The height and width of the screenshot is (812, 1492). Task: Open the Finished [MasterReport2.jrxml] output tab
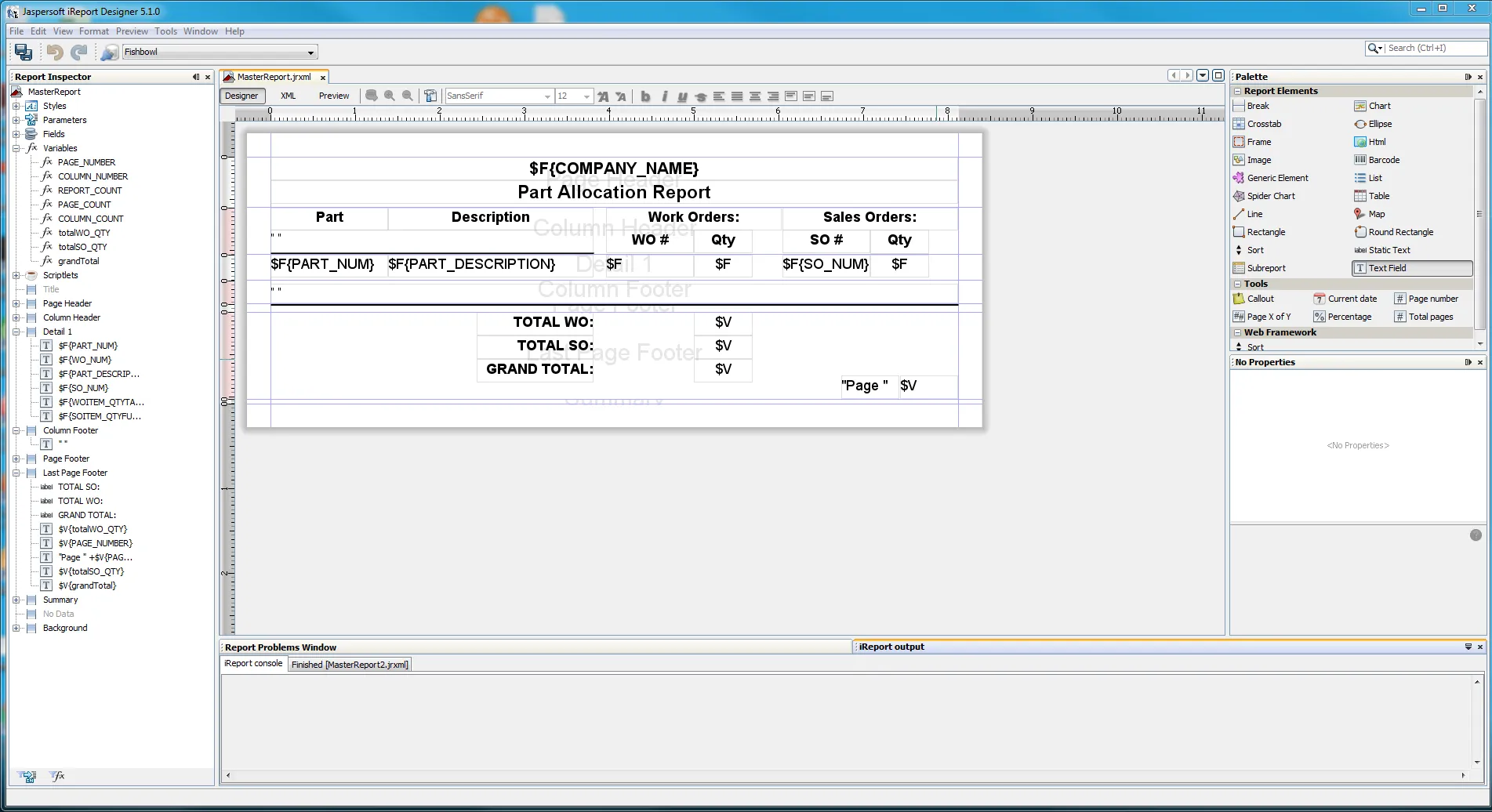pos(350,665)
